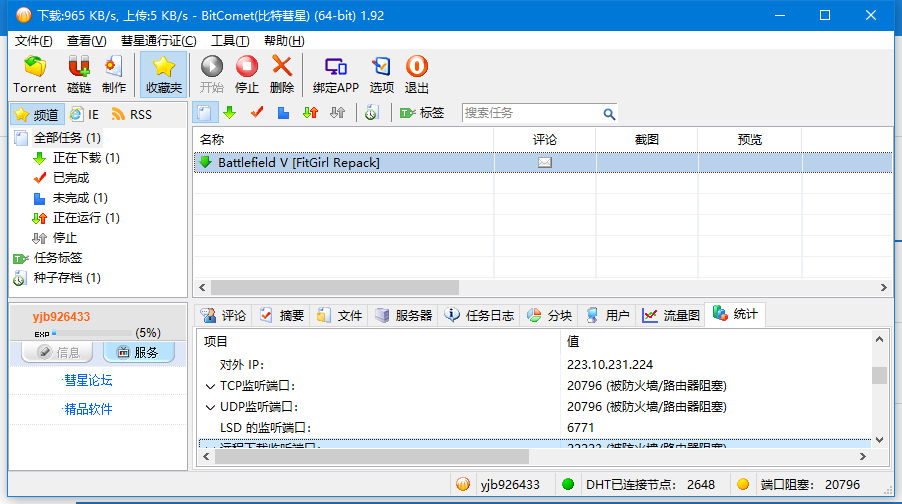The image size is (902, 504).
Task: Select 正在下载 (1) in the tree
Action: (x=86, y=158)
